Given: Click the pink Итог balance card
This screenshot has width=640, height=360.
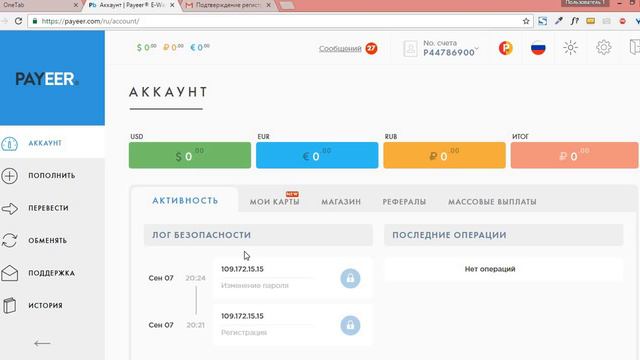Looking at the screenshot, I should [x=574, y=155].
